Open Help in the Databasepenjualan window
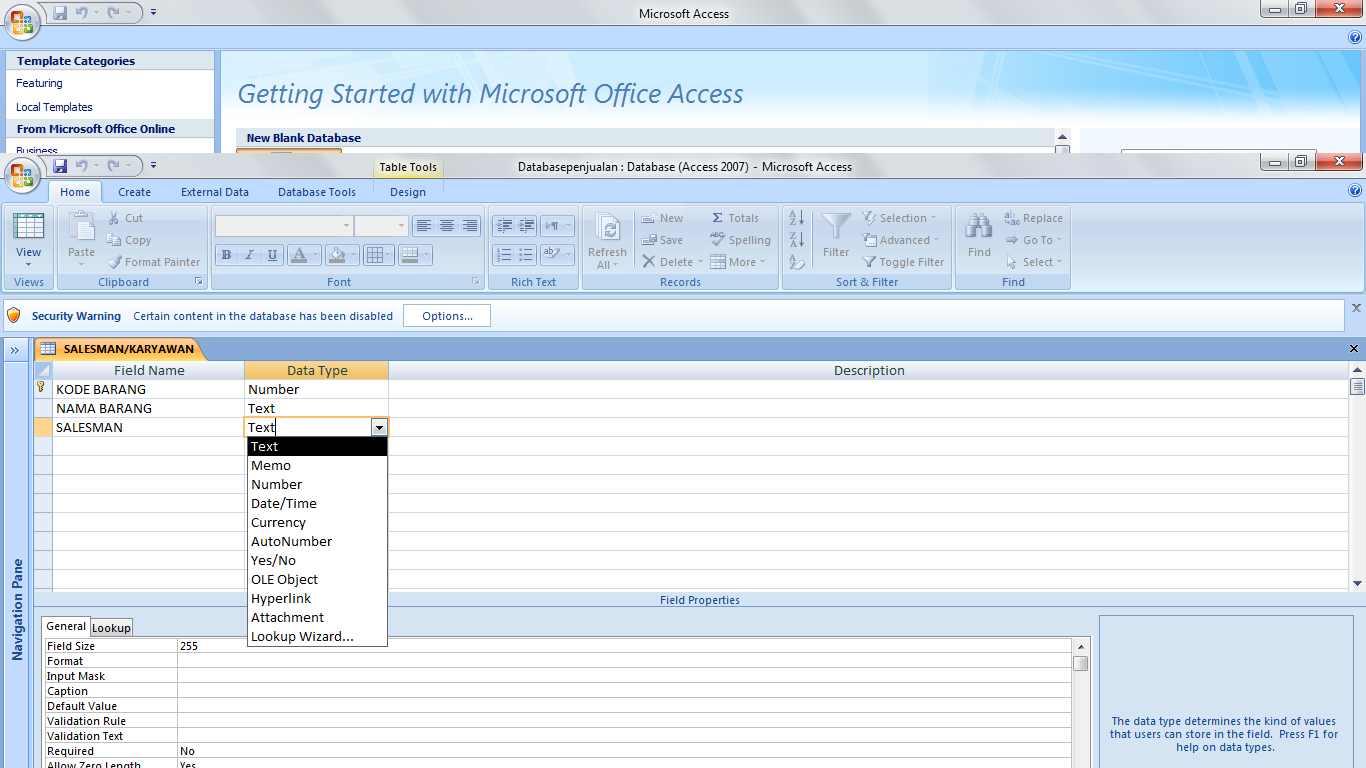 coord(1355,190)
